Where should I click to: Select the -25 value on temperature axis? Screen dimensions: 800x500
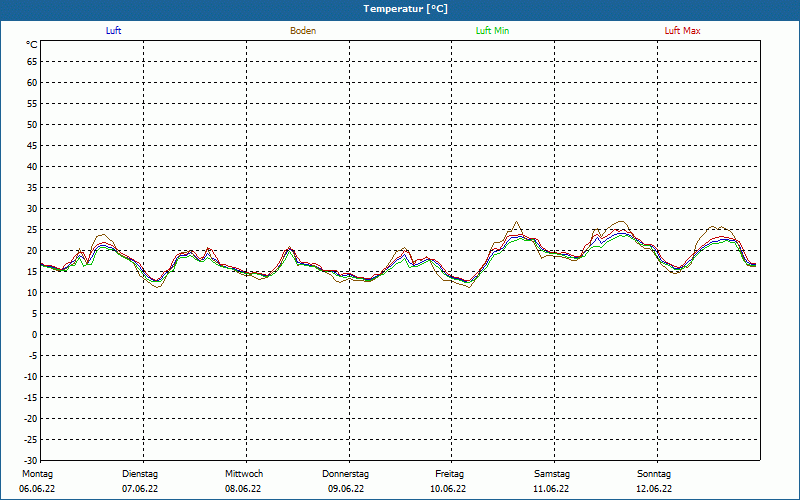click(31, 439)
